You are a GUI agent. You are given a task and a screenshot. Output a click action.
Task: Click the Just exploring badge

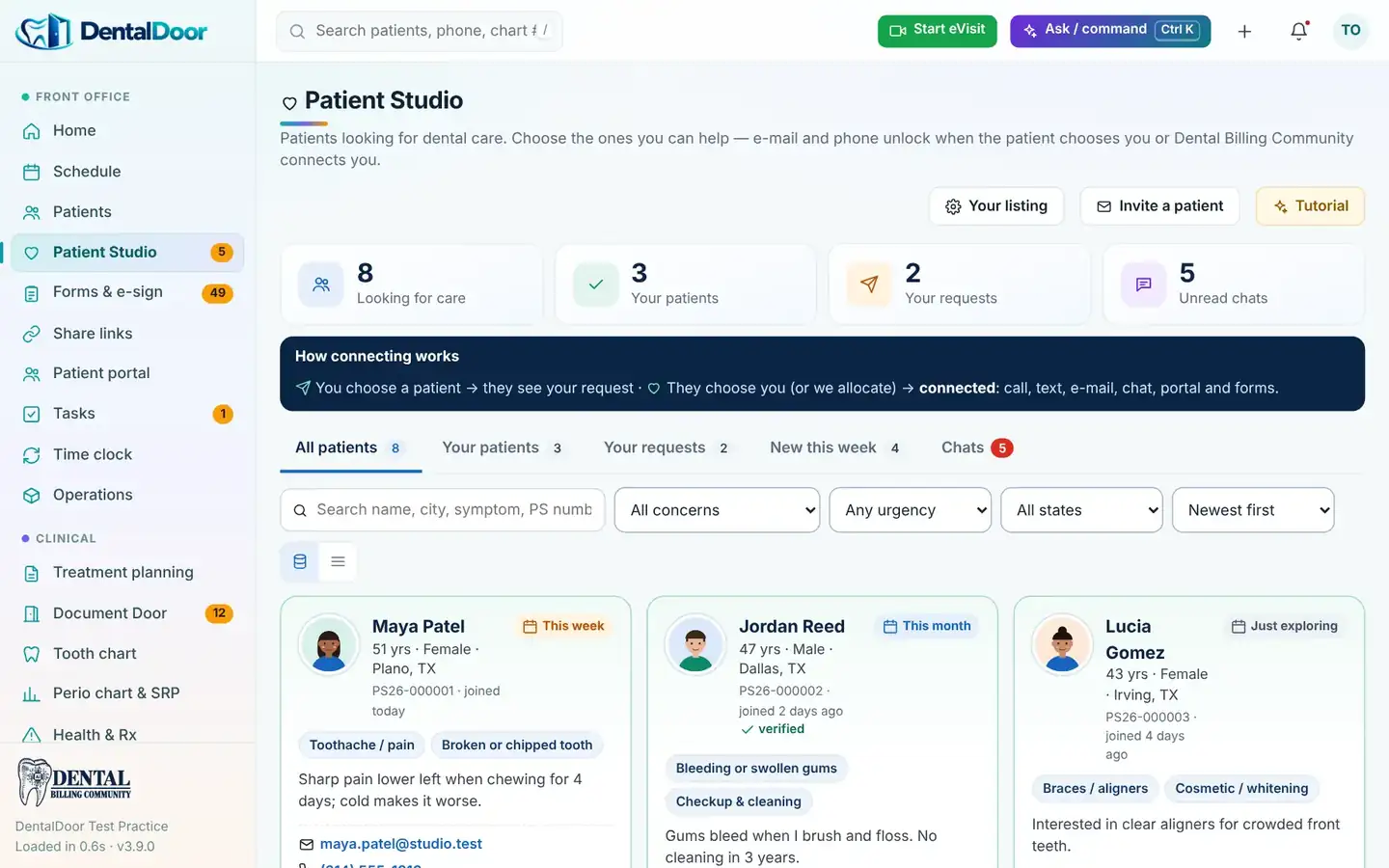pyautogui.click(x=1284, y=626)
